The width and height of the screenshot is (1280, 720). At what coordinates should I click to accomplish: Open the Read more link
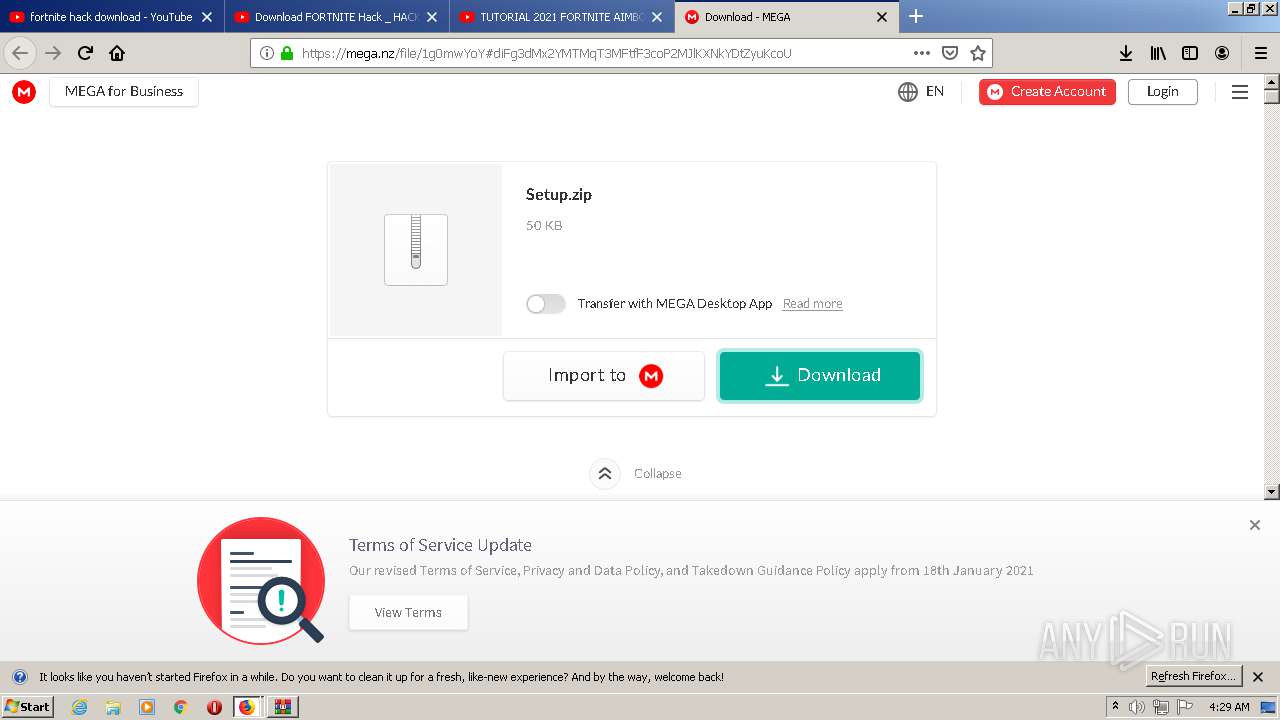[812, 304]
